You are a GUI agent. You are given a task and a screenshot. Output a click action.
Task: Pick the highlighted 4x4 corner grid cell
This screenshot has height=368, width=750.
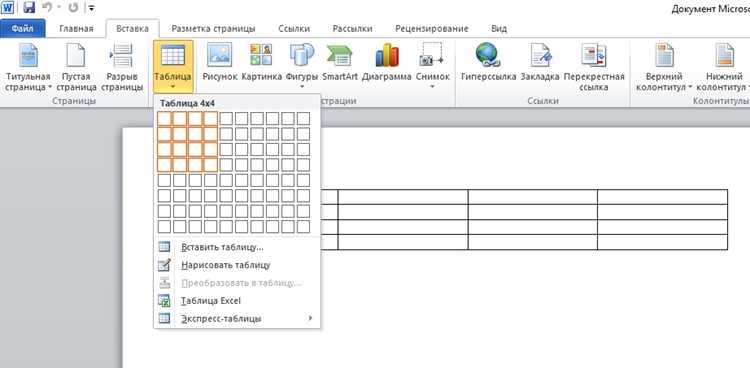pyautogui.click(x=210, y=165)
